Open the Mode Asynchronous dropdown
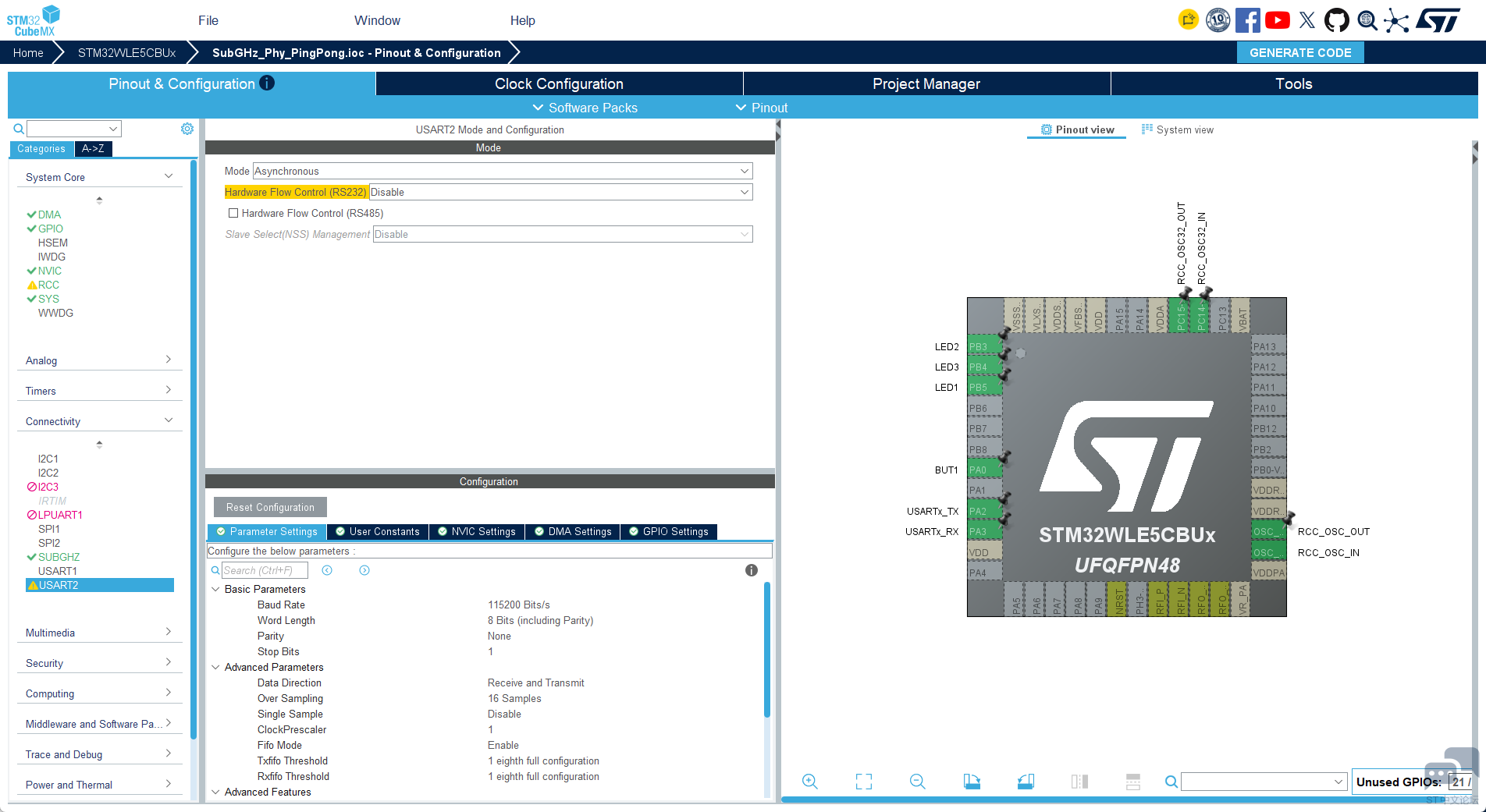This screenshot has height=812, width=1486. coord(503,171)
